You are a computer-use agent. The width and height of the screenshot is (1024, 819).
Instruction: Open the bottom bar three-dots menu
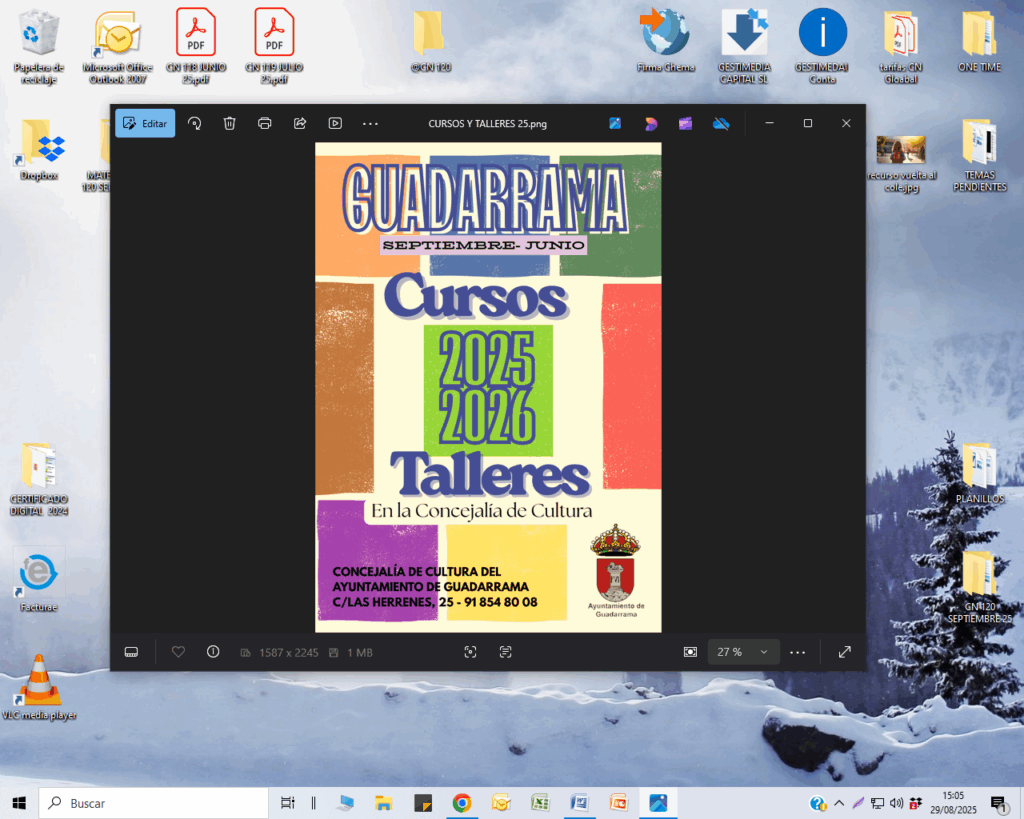click(797, 652)
